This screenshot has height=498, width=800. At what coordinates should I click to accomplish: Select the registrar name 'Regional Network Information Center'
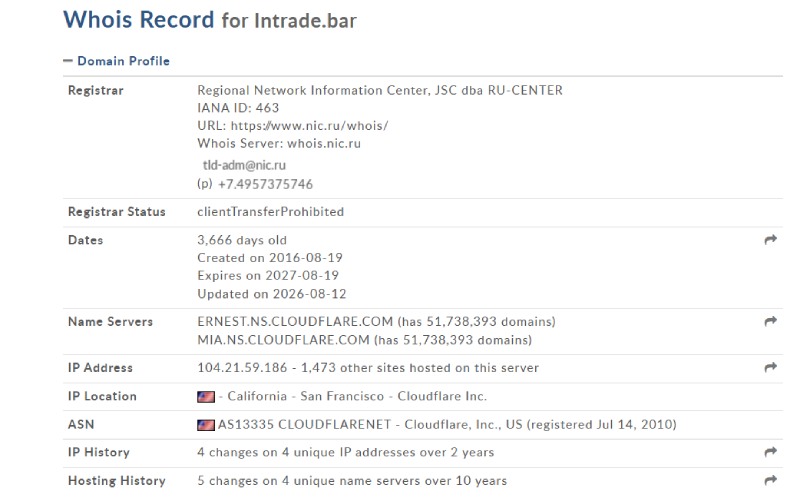pos(314,90)
